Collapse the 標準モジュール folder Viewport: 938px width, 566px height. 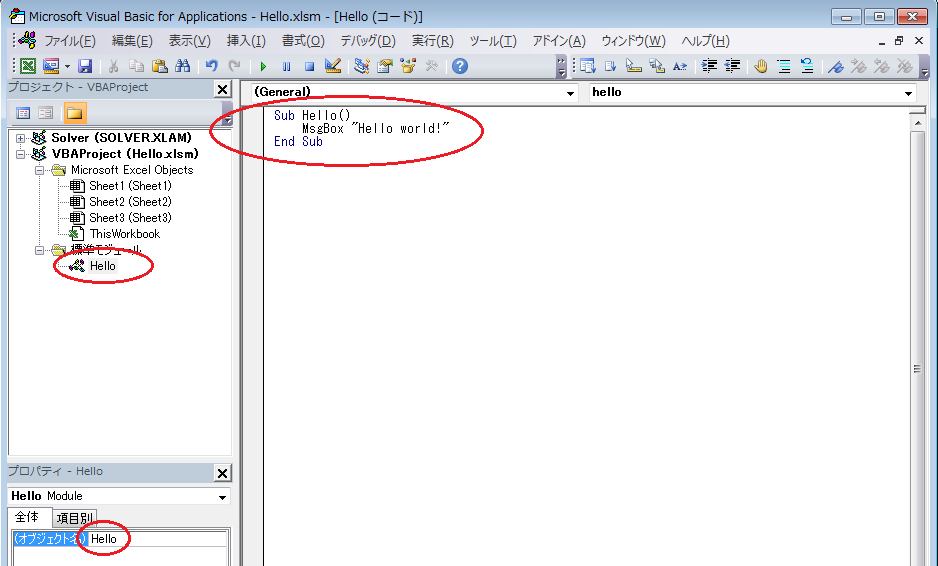click(39, 251)
